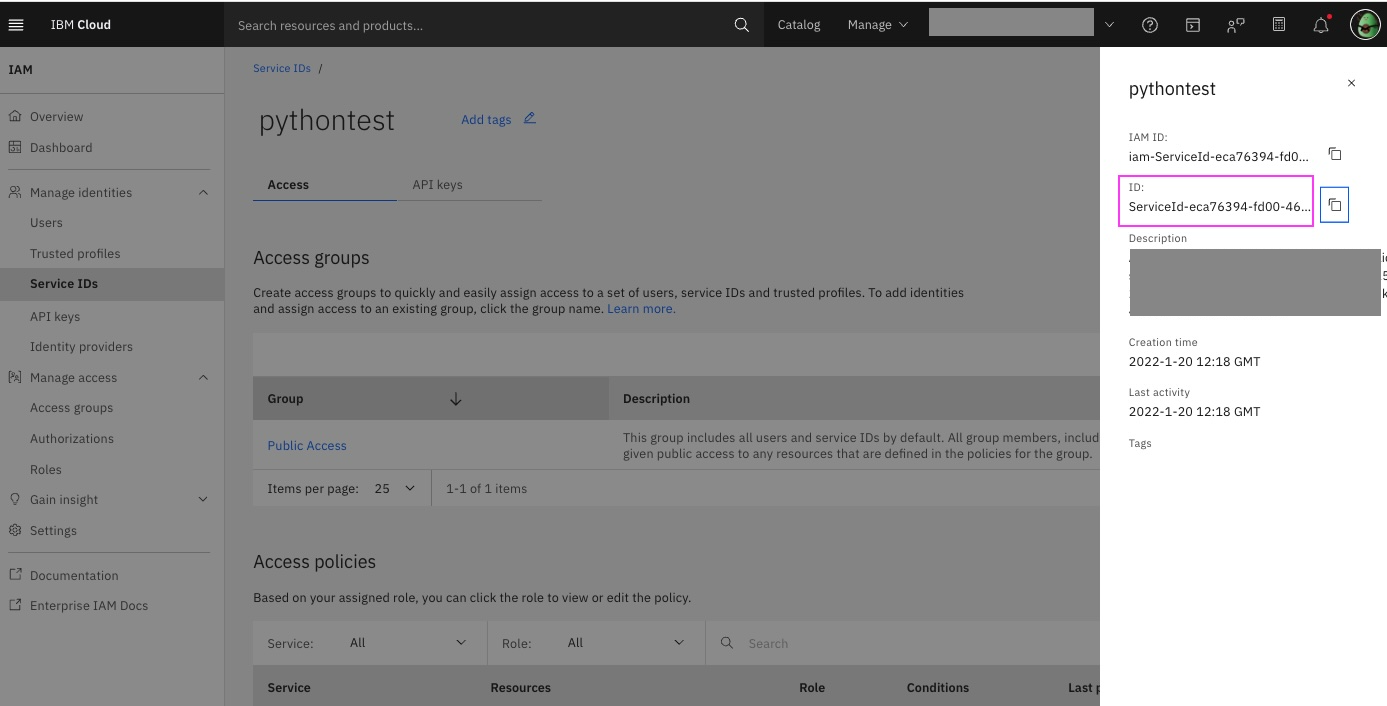Image resolution: width=1387 pixels, height=706 pixels.
Task: Click the Dashboard icon in sidebar
Action: 15,147
